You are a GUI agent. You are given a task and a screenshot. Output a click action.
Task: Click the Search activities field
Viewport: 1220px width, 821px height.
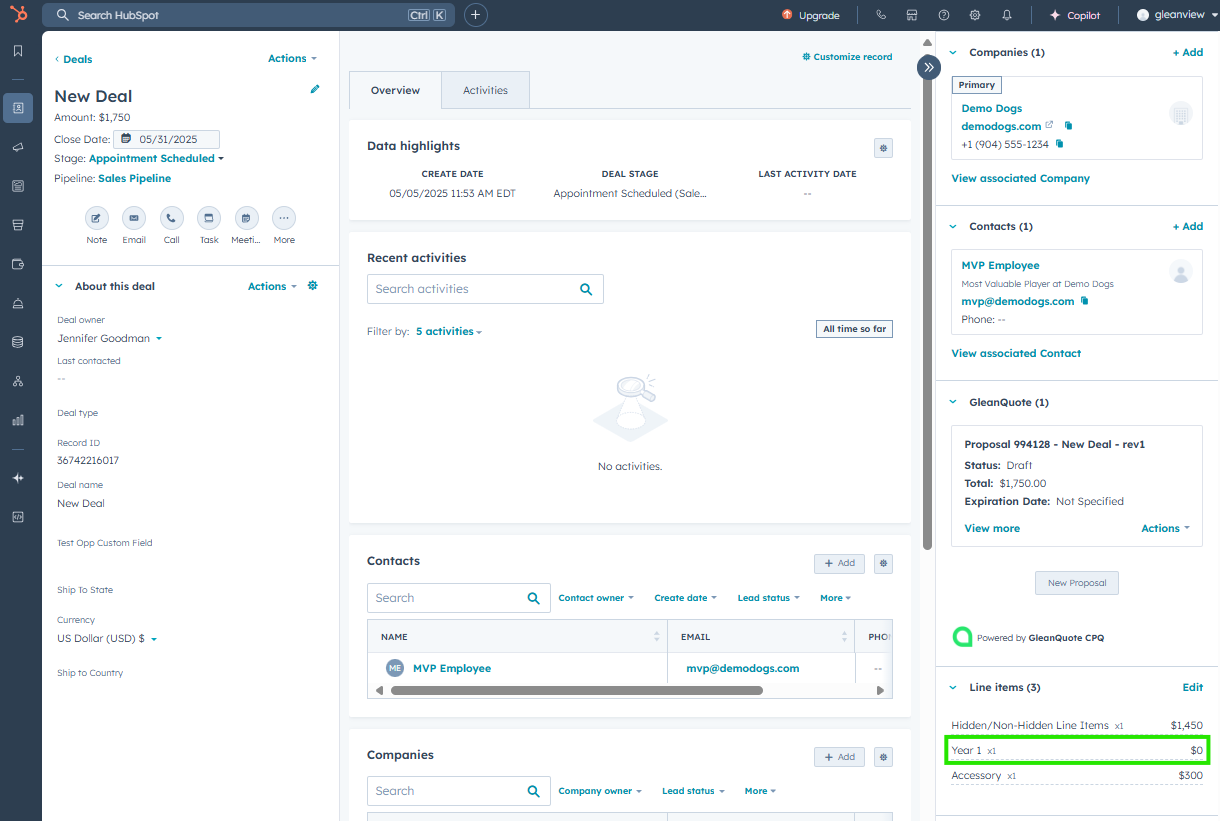485,289
